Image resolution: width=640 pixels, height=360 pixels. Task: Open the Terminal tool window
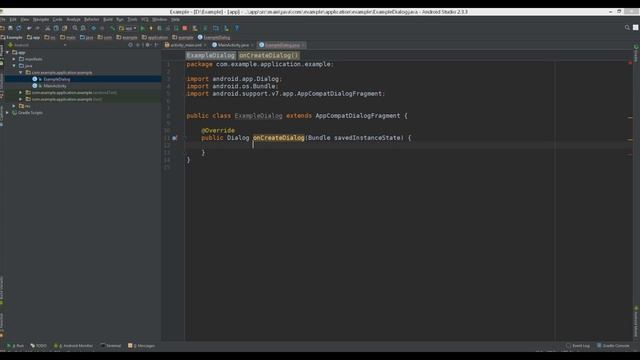coord(111,346)
